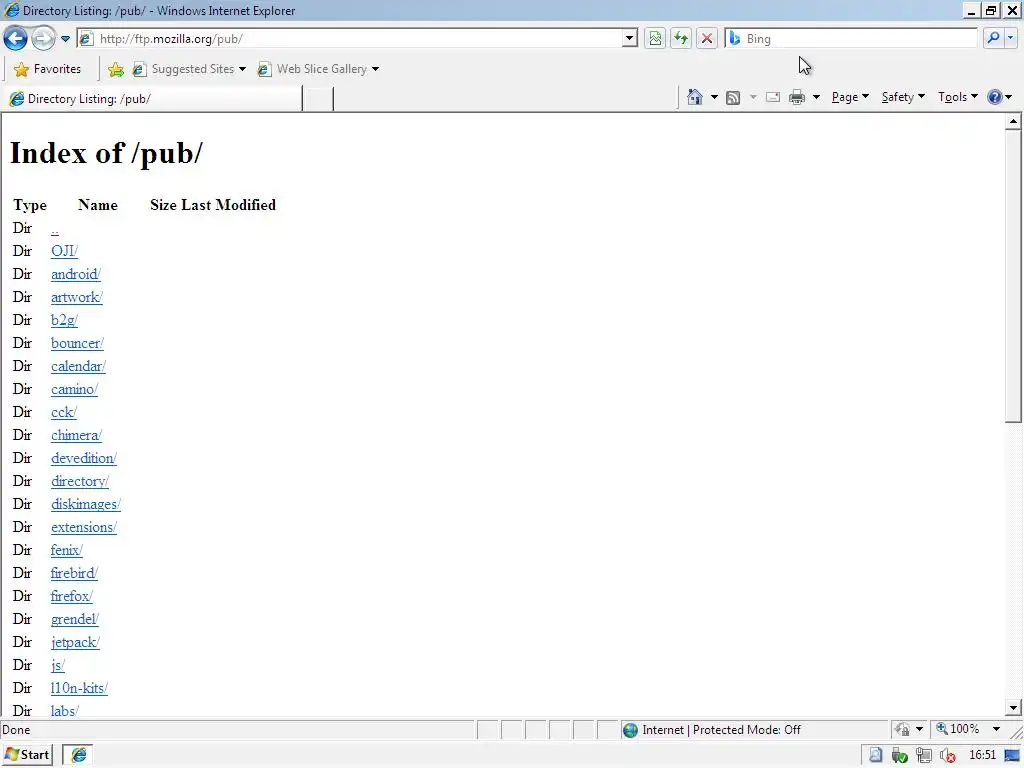Click the Show desktop tray icon
The height and width of the screenshot is (768, 1024).
pos(1012,756)
